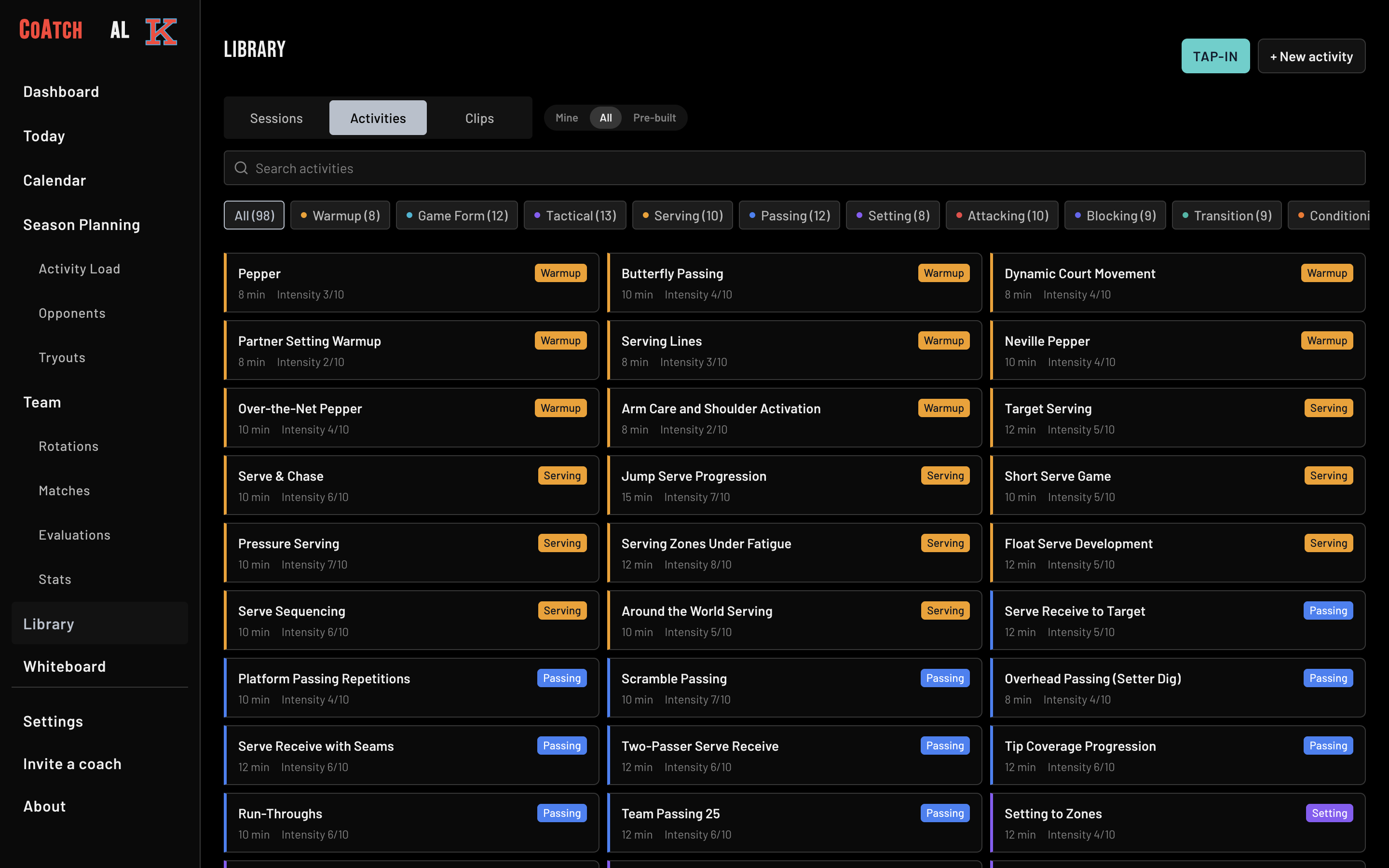Click the Serving tag on Target Serving

[1328, 407]
